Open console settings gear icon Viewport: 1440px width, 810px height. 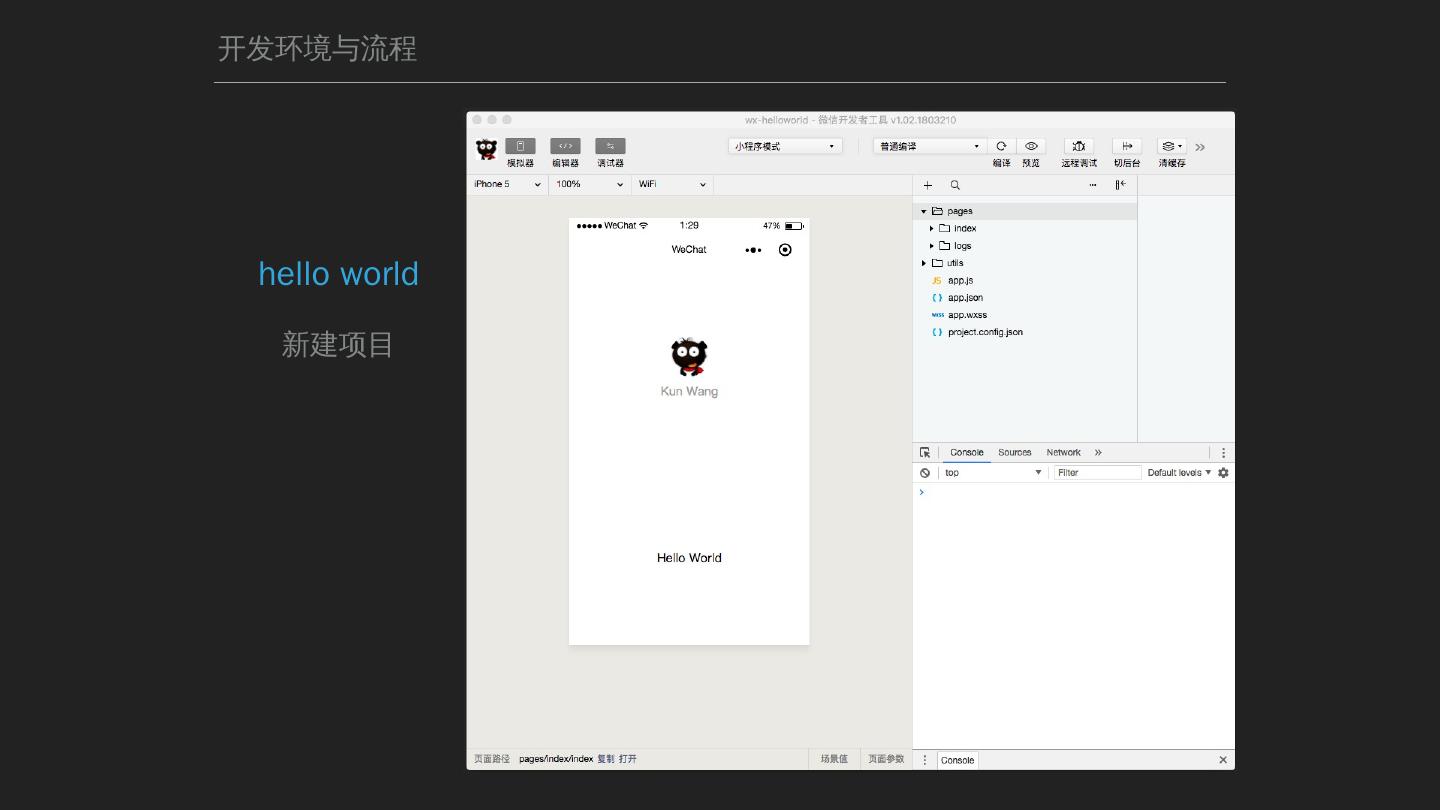(x=1223, y=473)
